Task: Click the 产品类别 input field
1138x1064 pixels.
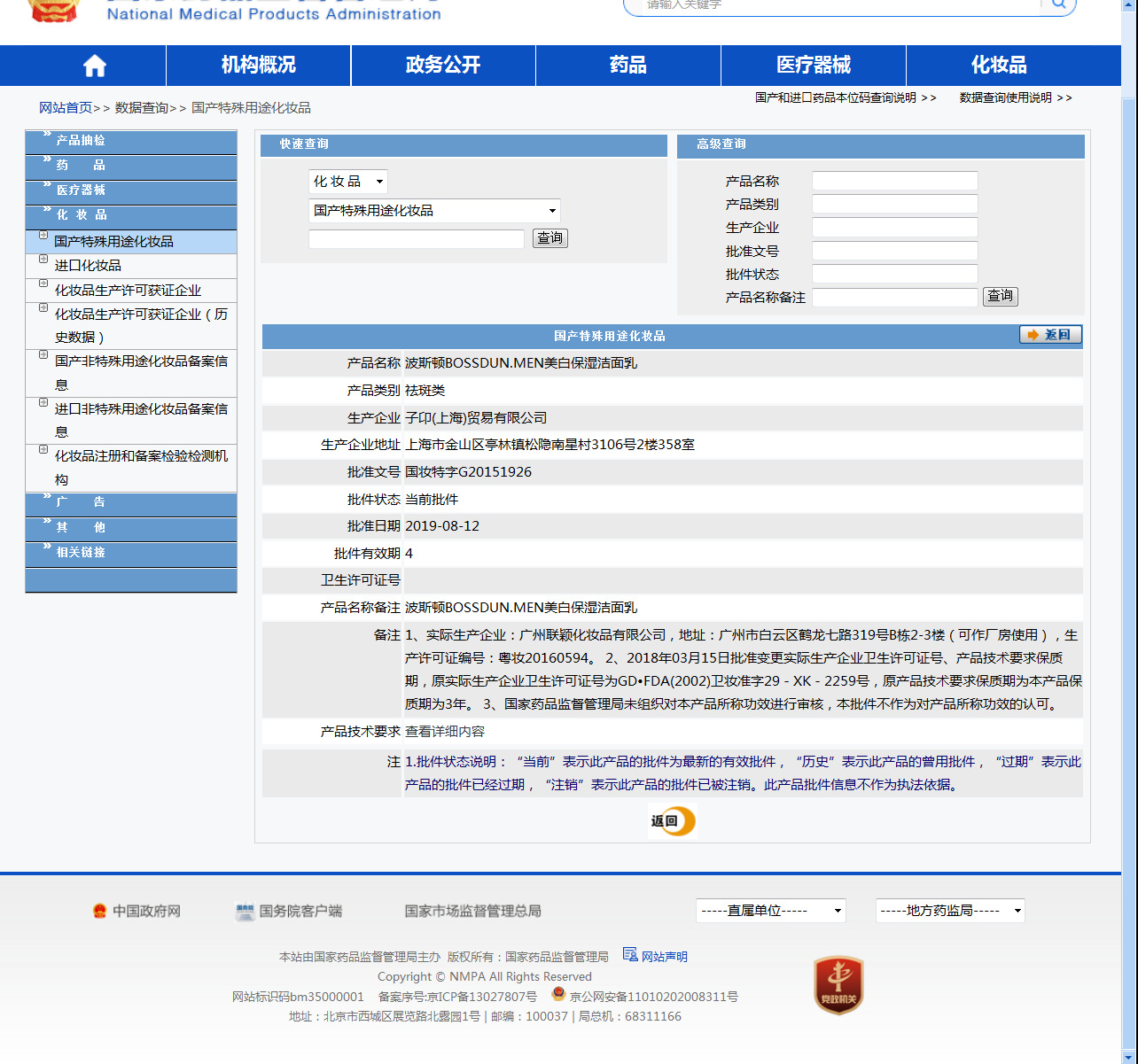Action: tap(895, 204)
